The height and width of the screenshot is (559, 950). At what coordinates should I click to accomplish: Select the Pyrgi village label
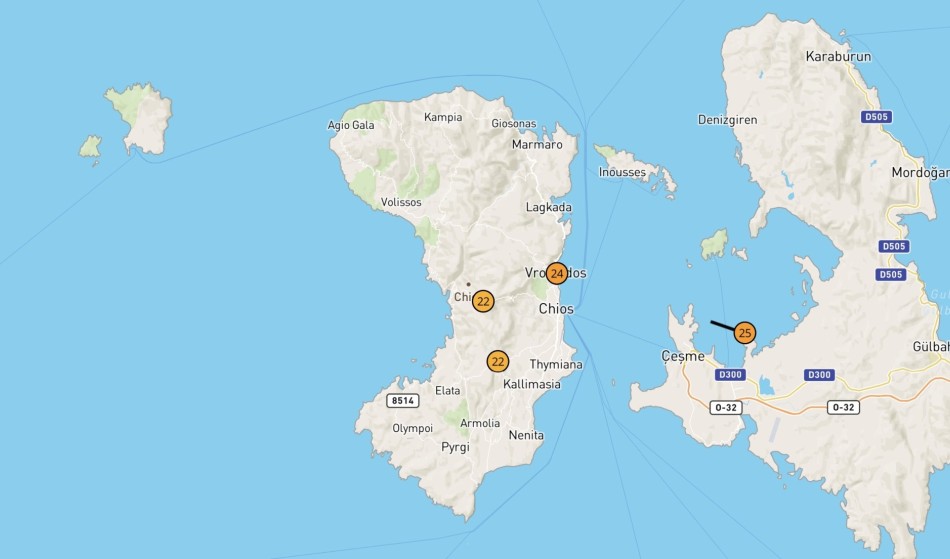pos(455,447)
